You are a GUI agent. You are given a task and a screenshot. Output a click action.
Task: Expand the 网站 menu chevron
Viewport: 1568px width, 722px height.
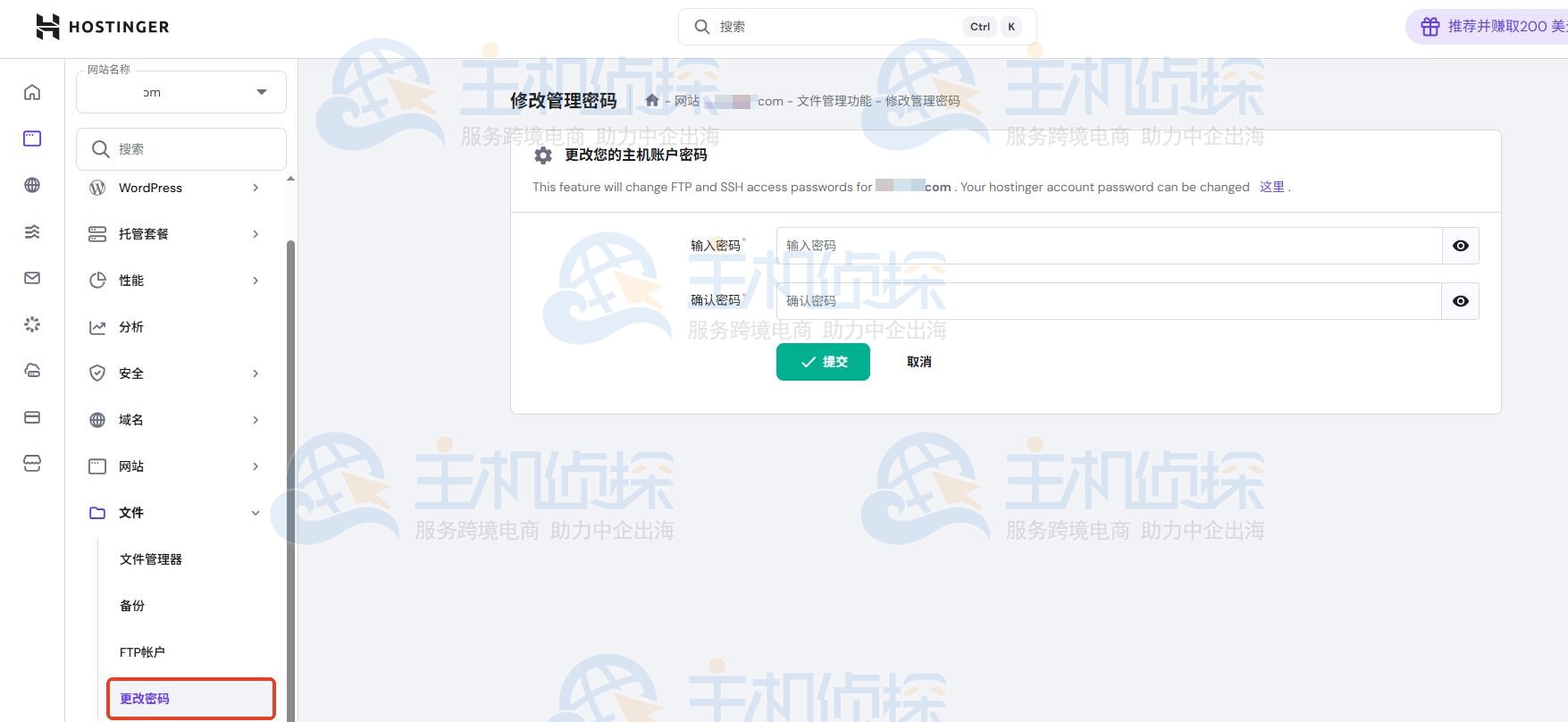[256, 466]
